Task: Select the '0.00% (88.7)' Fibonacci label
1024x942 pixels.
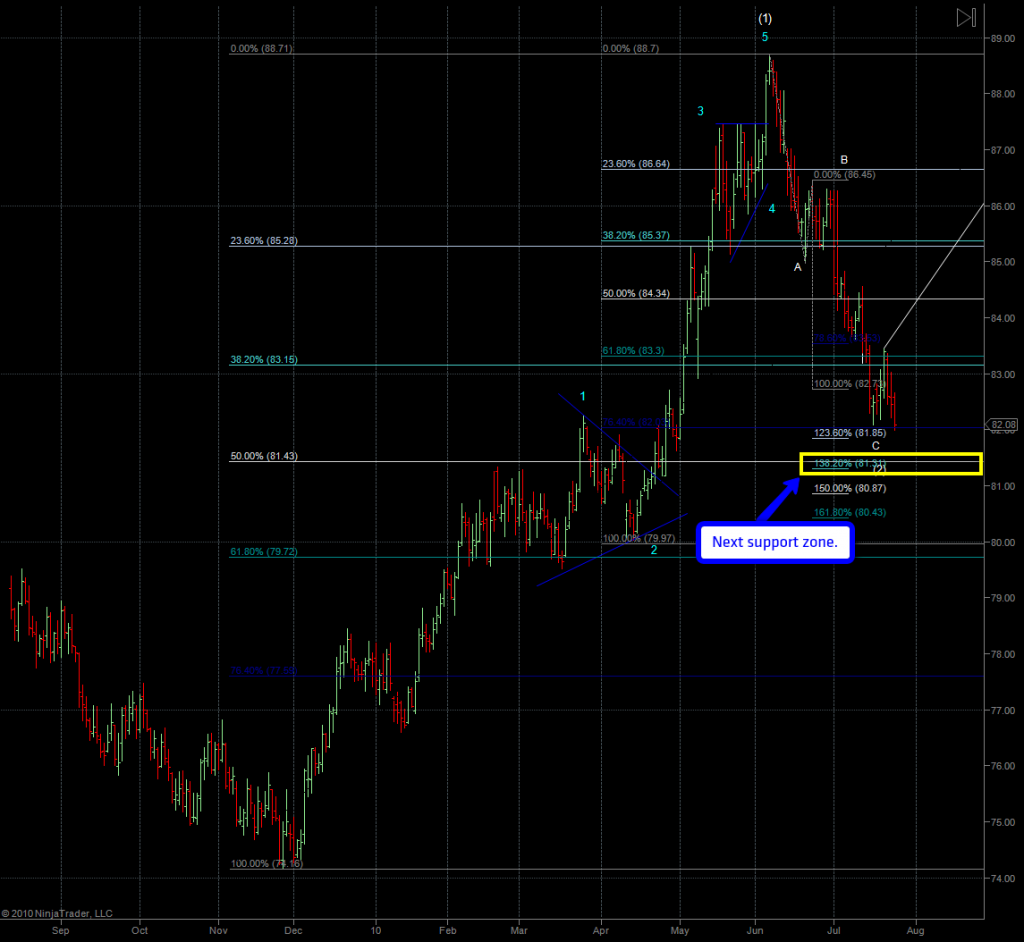Action: click(631, 49)
